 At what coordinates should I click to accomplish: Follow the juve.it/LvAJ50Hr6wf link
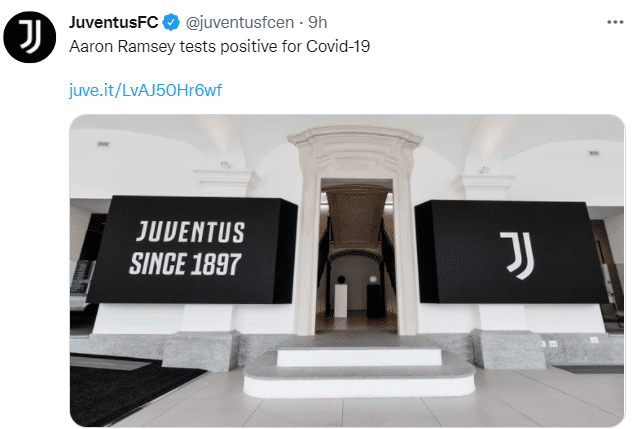(x=145, y=90)
